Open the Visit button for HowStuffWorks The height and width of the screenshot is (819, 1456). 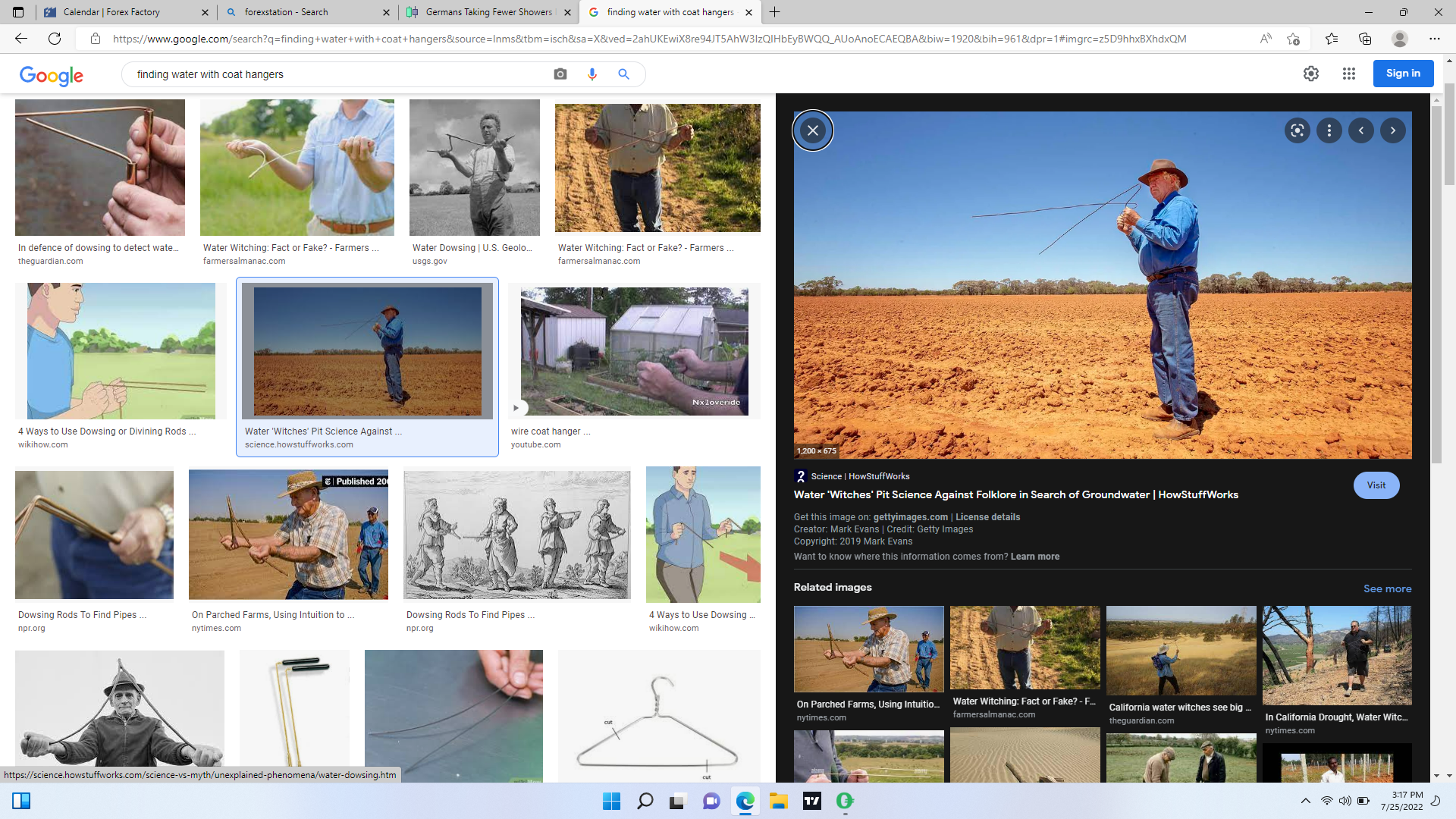tap(1376, 485)
